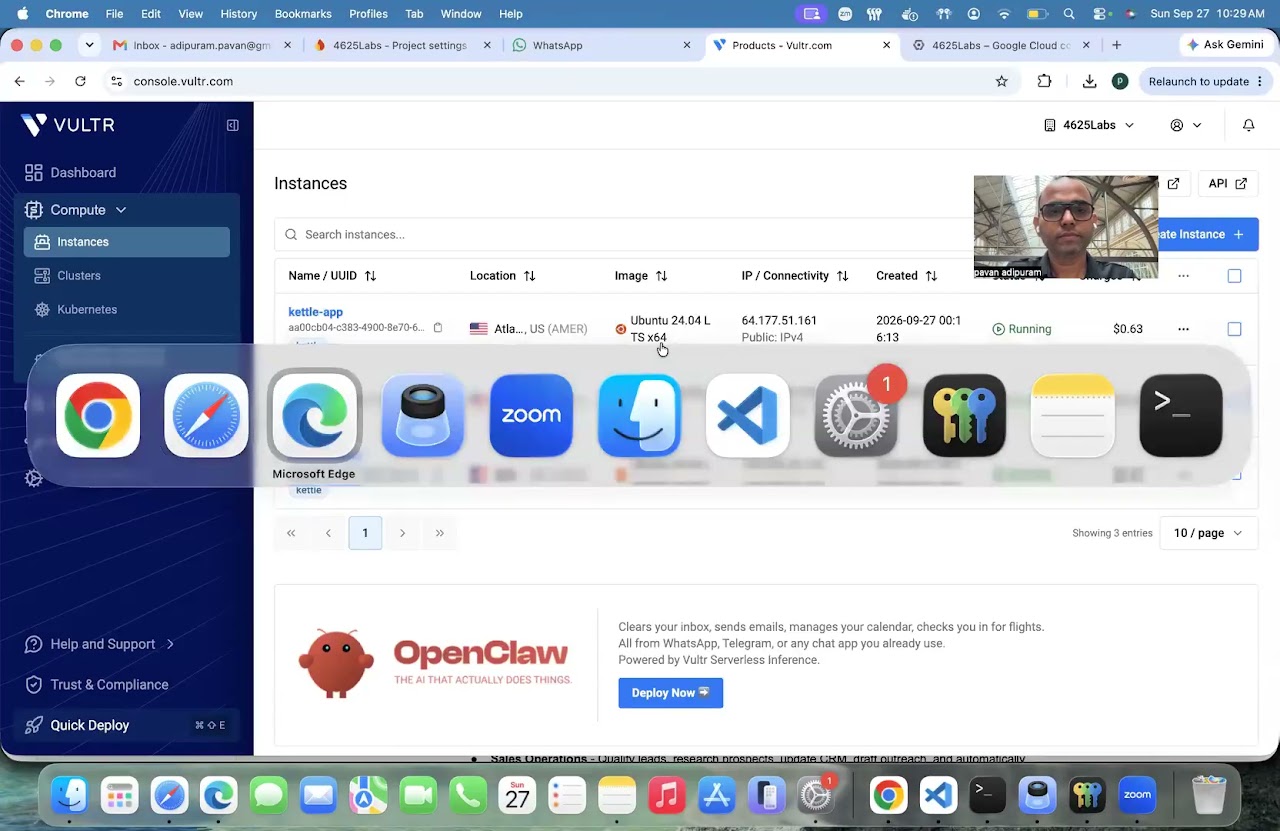Screen dimensions: 1280x831
Task: Open the kettle-app instance link
Action: [x=315, y=312]
